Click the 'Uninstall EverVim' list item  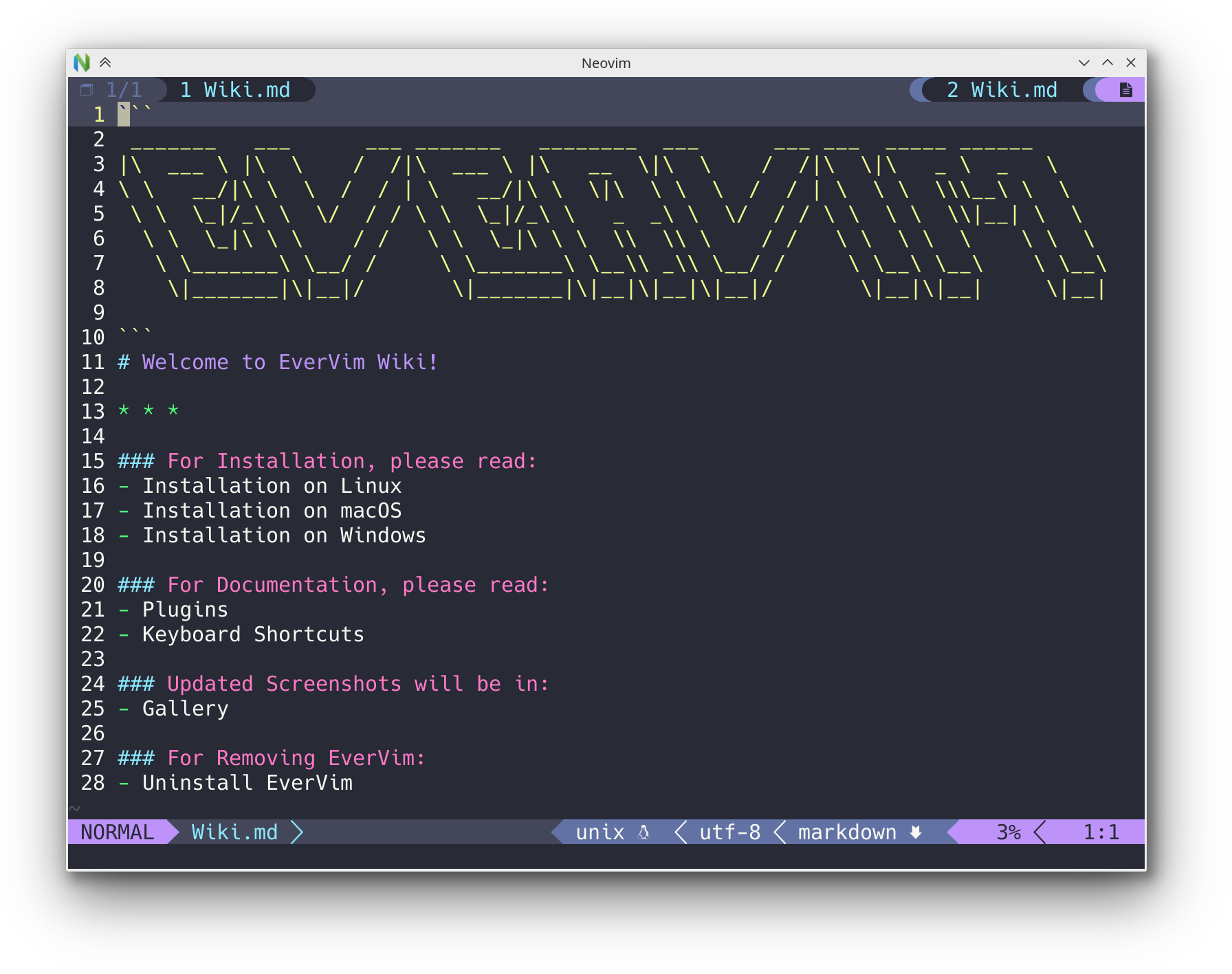click(247, 783)
